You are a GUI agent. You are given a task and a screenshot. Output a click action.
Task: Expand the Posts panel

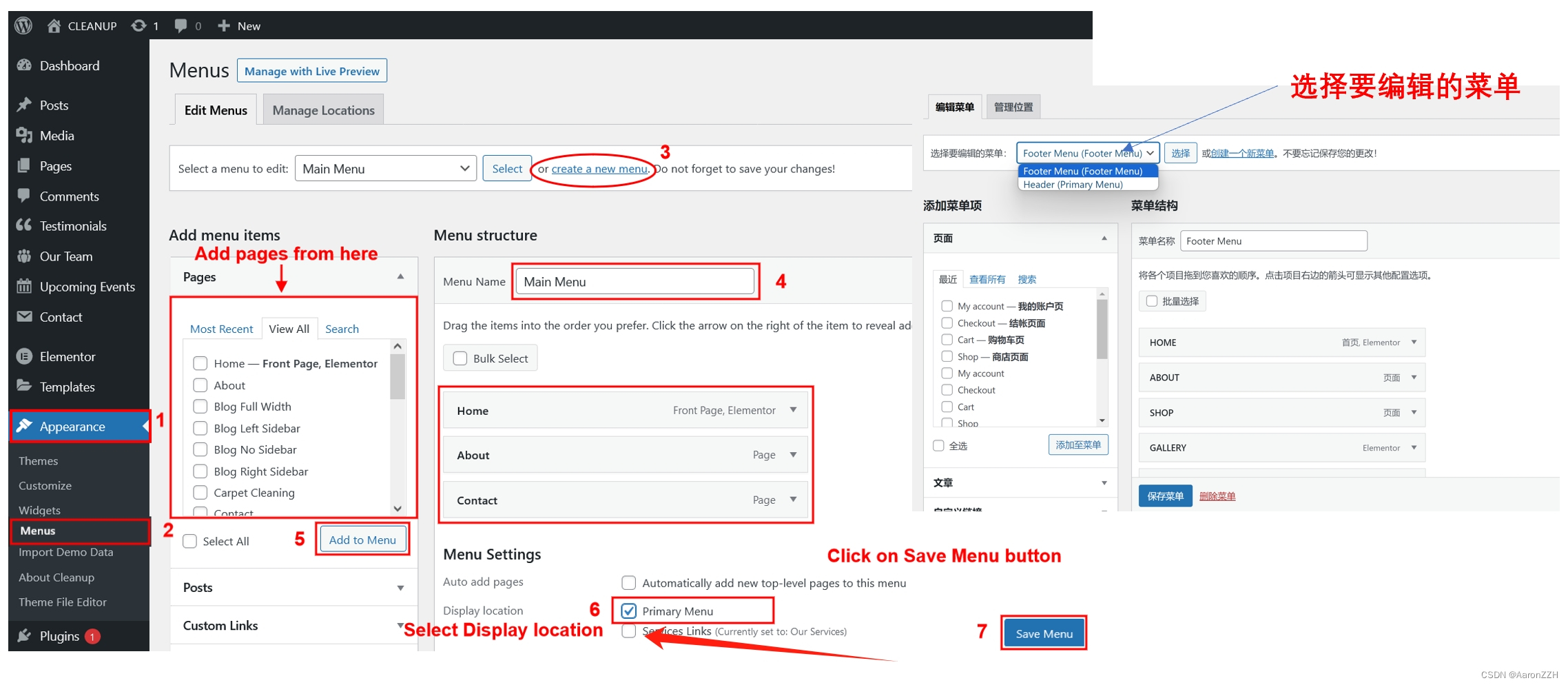coord(400,588)
